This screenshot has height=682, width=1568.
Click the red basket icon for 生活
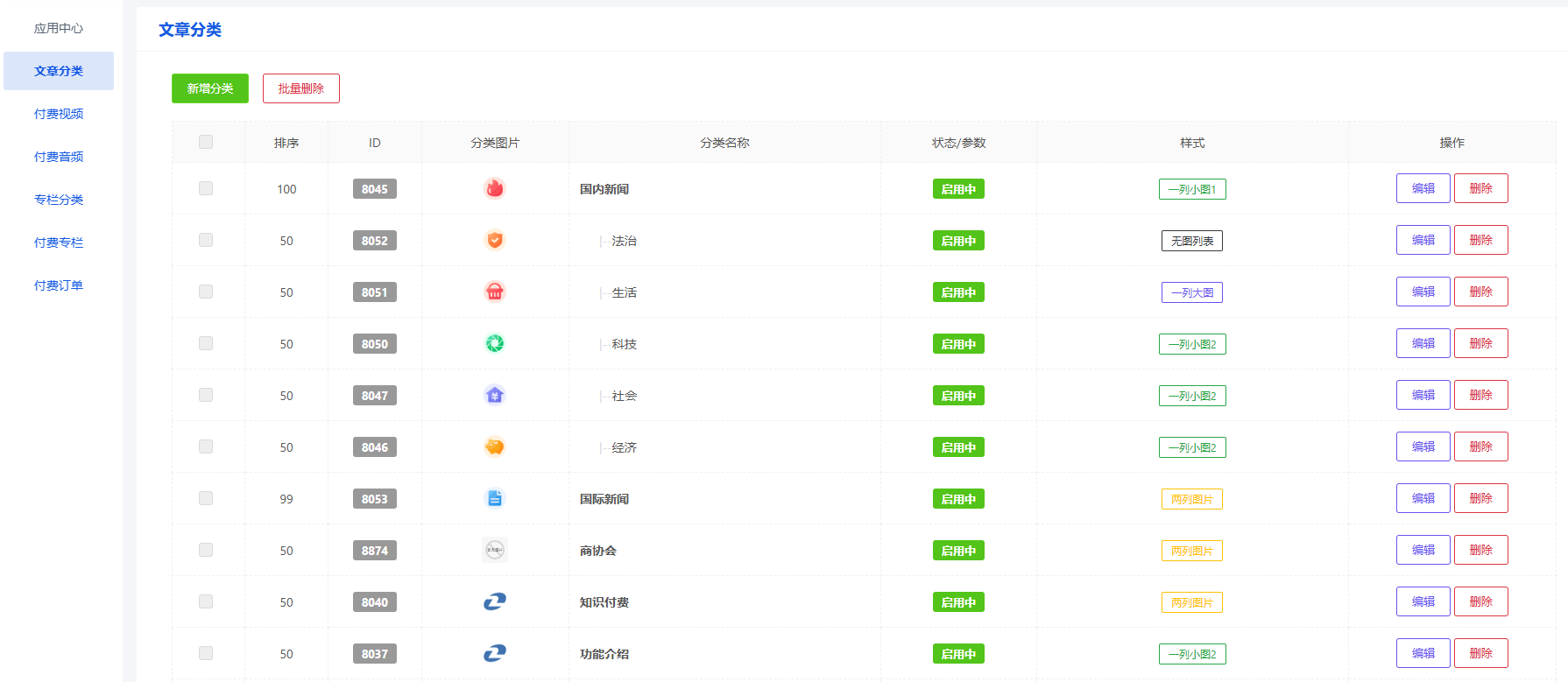pos(495,292)
